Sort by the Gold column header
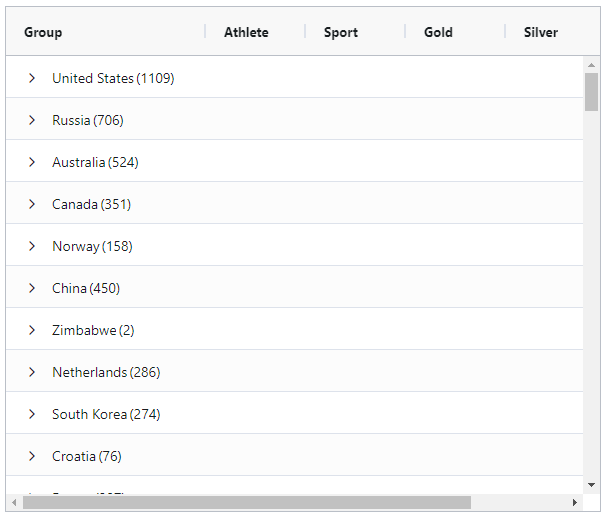This screenshot has width=606, height=517. 438,32
